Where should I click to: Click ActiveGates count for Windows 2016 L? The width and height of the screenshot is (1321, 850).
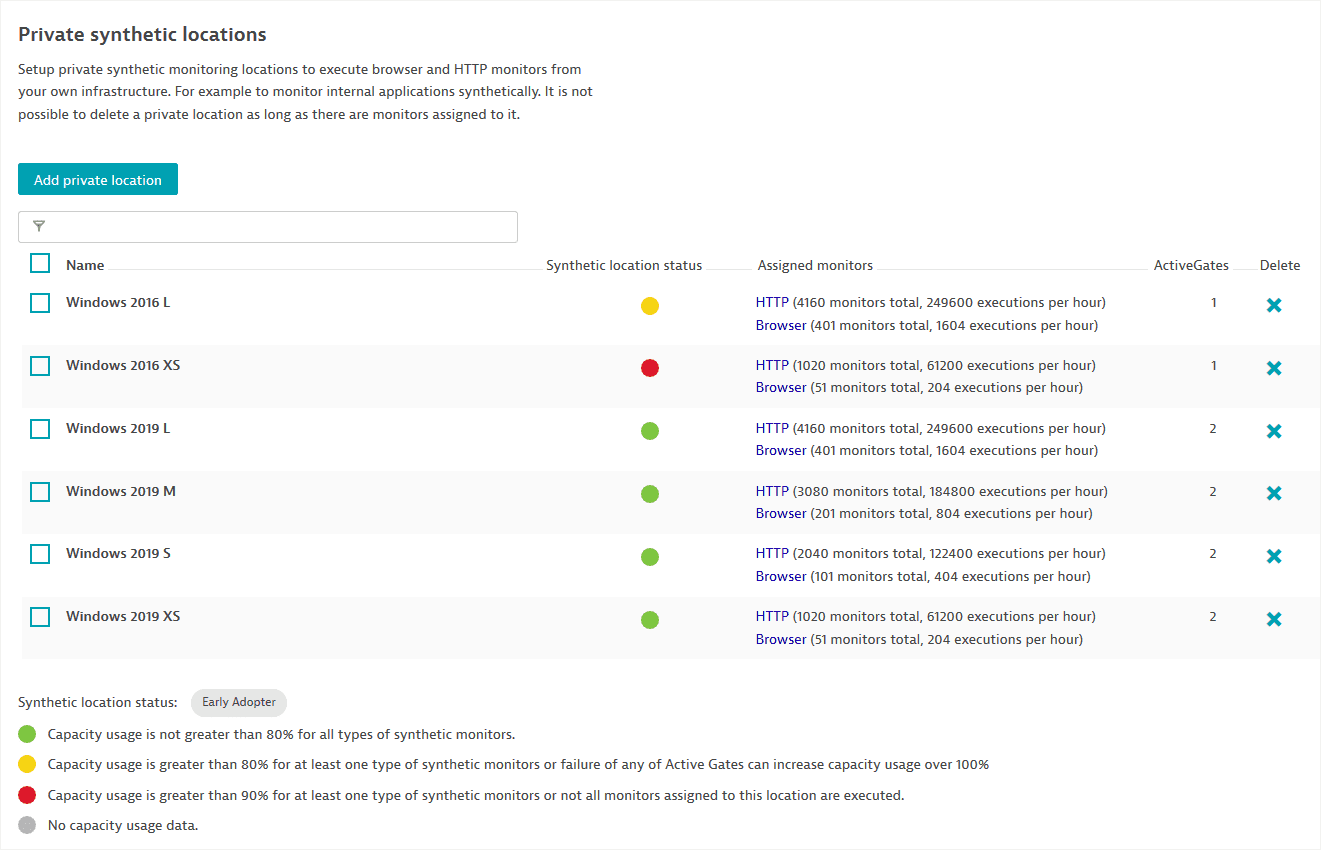point(1214,302)
